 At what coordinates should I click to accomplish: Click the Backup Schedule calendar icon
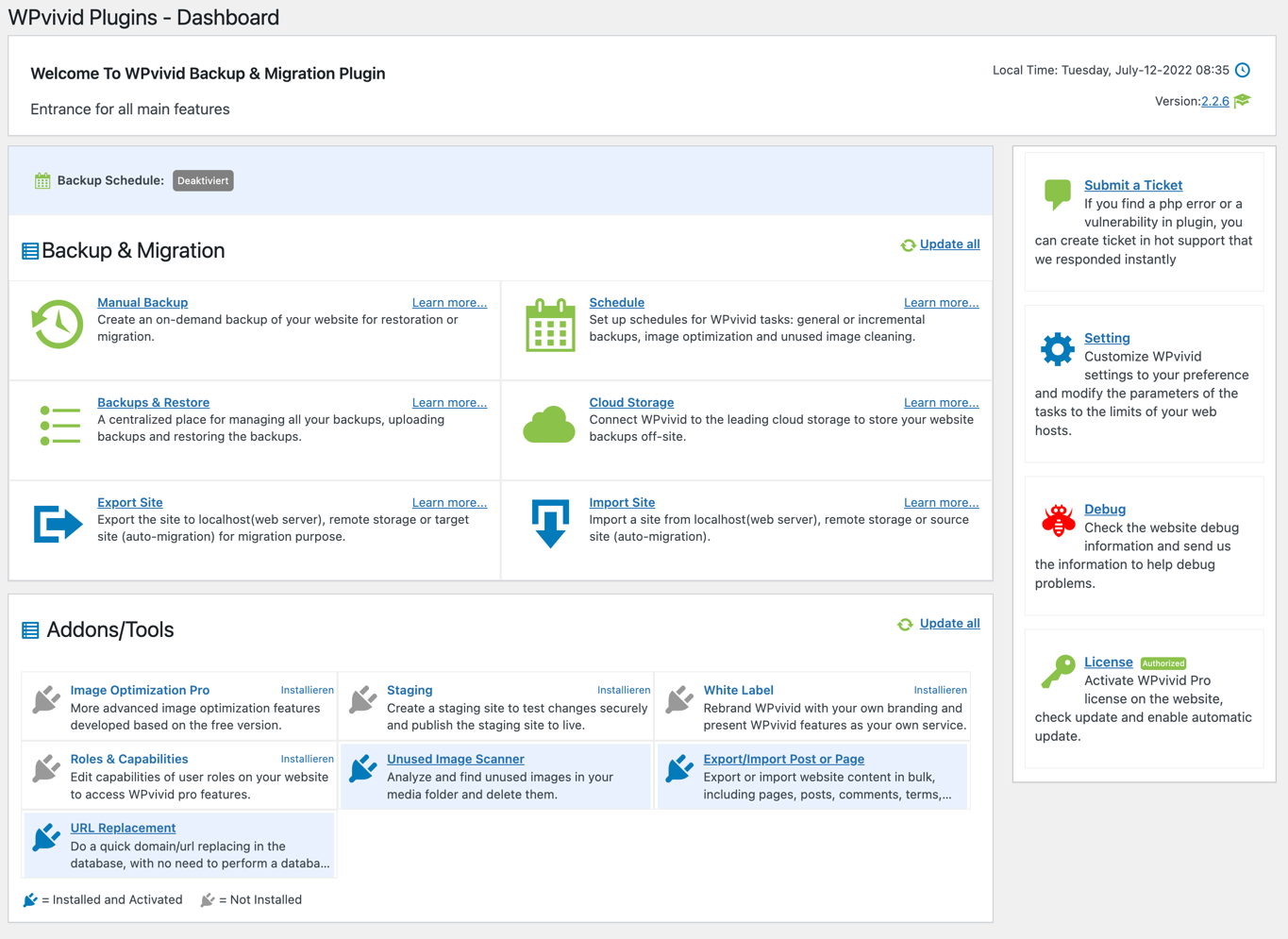tap(42, 180)
